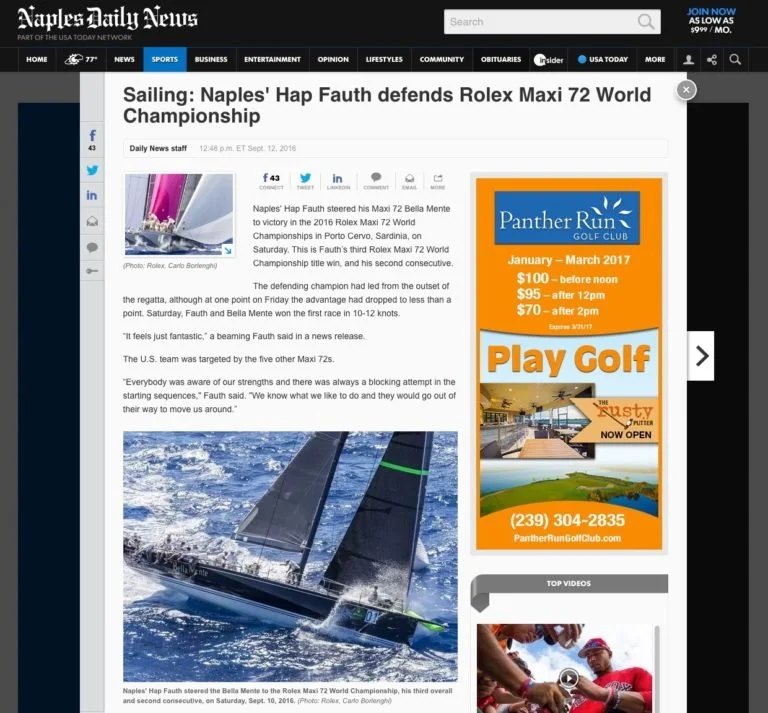Click the article headline text

(x=387, y=105)
